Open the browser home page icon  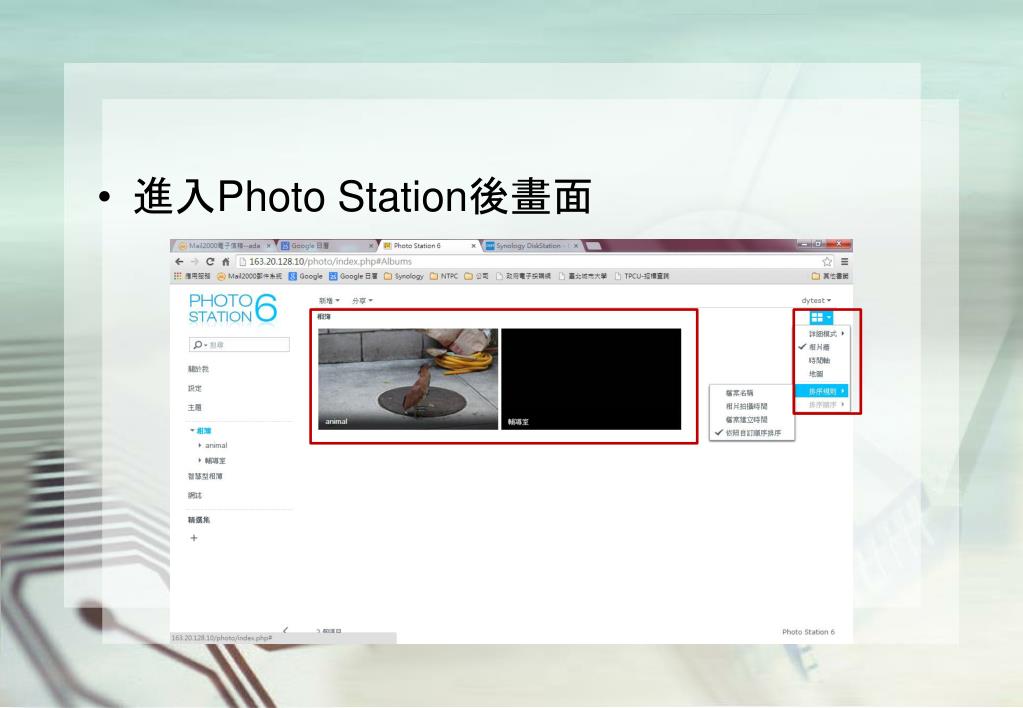tap(226, 261)
